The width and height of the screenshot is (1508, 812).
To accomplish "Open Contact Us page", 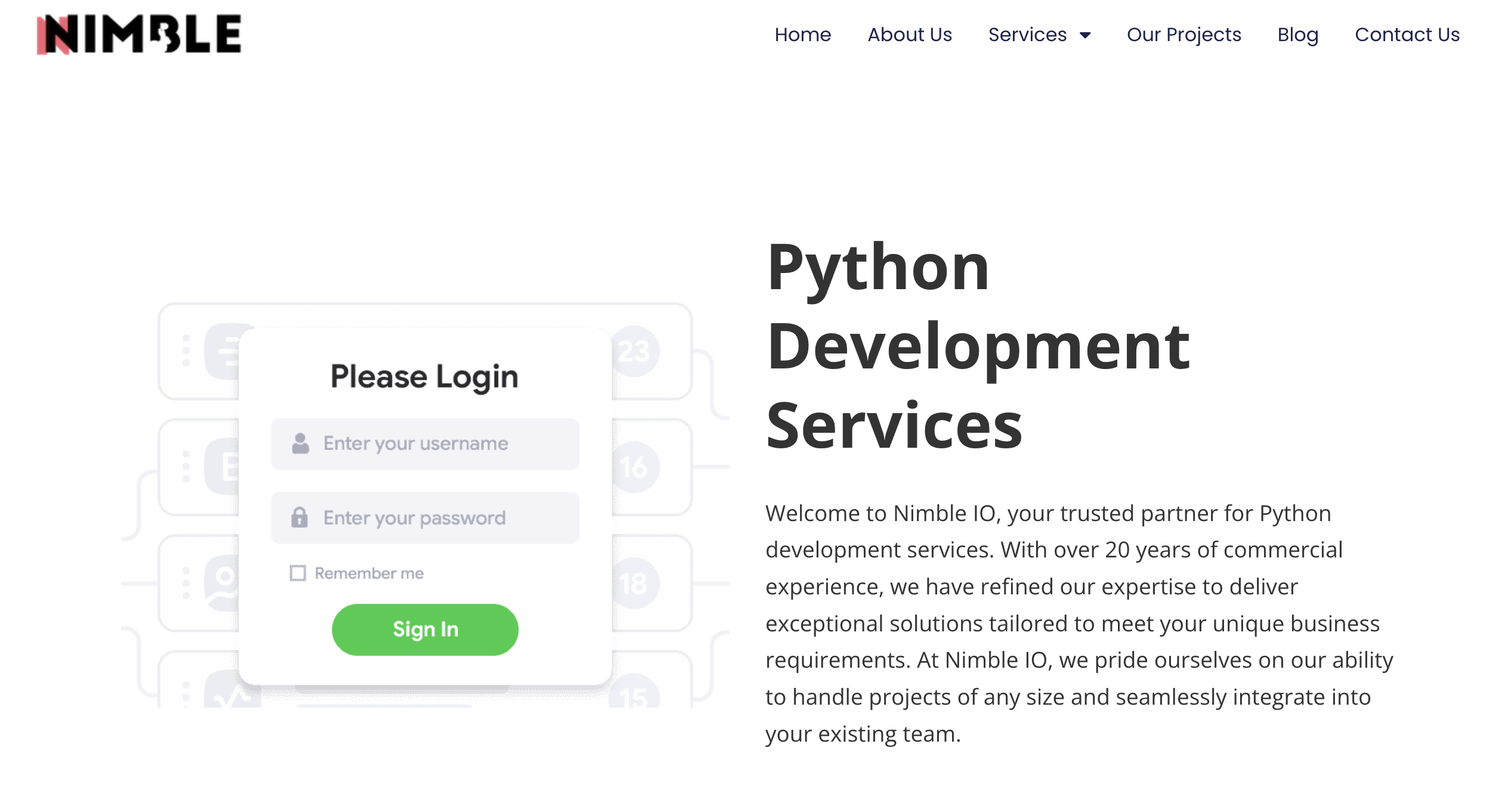I will pos(1407,35).
